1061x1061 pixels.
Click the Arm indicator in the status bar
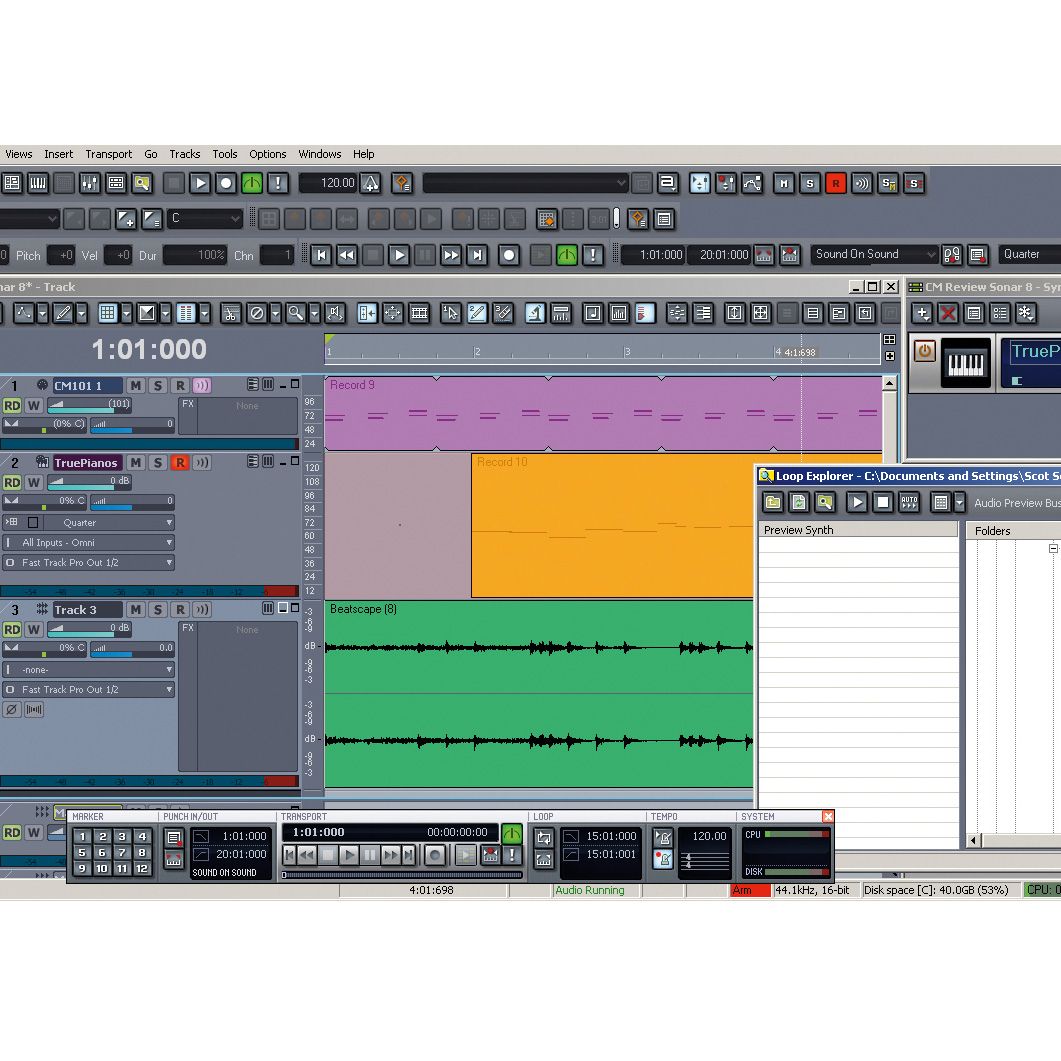[750, 890]
